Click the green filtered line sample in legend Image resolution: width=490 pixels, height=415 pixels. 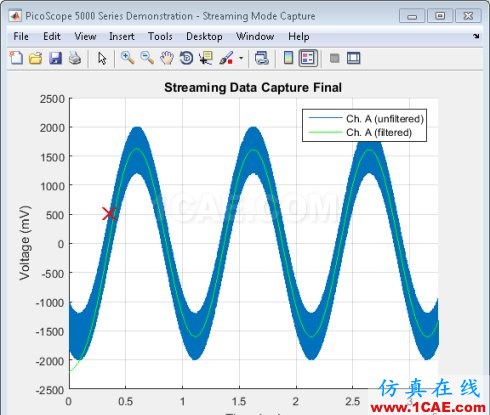[325, 132]
